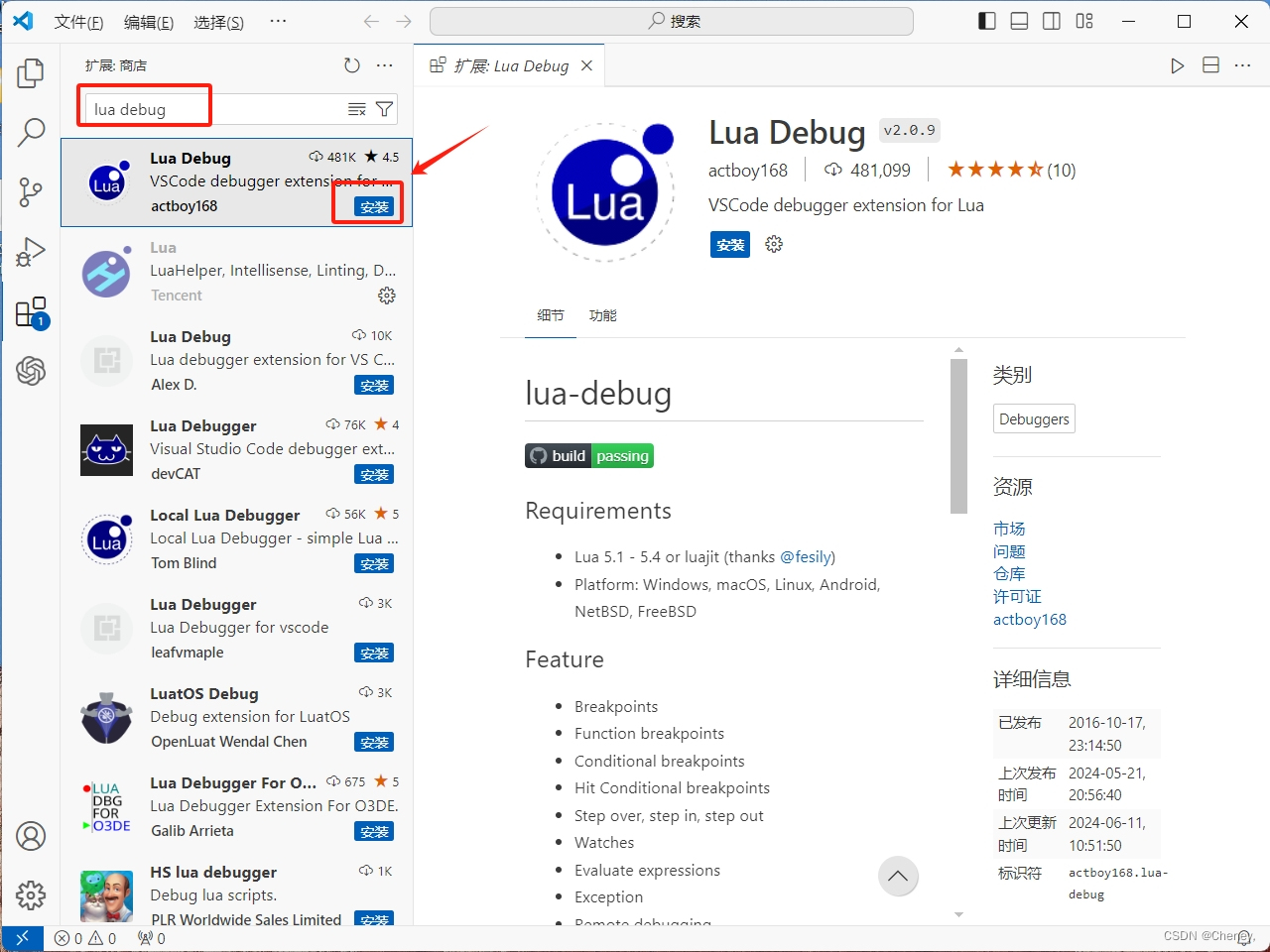Screen dimensions: 1270x952
Task: Click the Run play icon in editor title
Action: click(x=1177, y=65)
